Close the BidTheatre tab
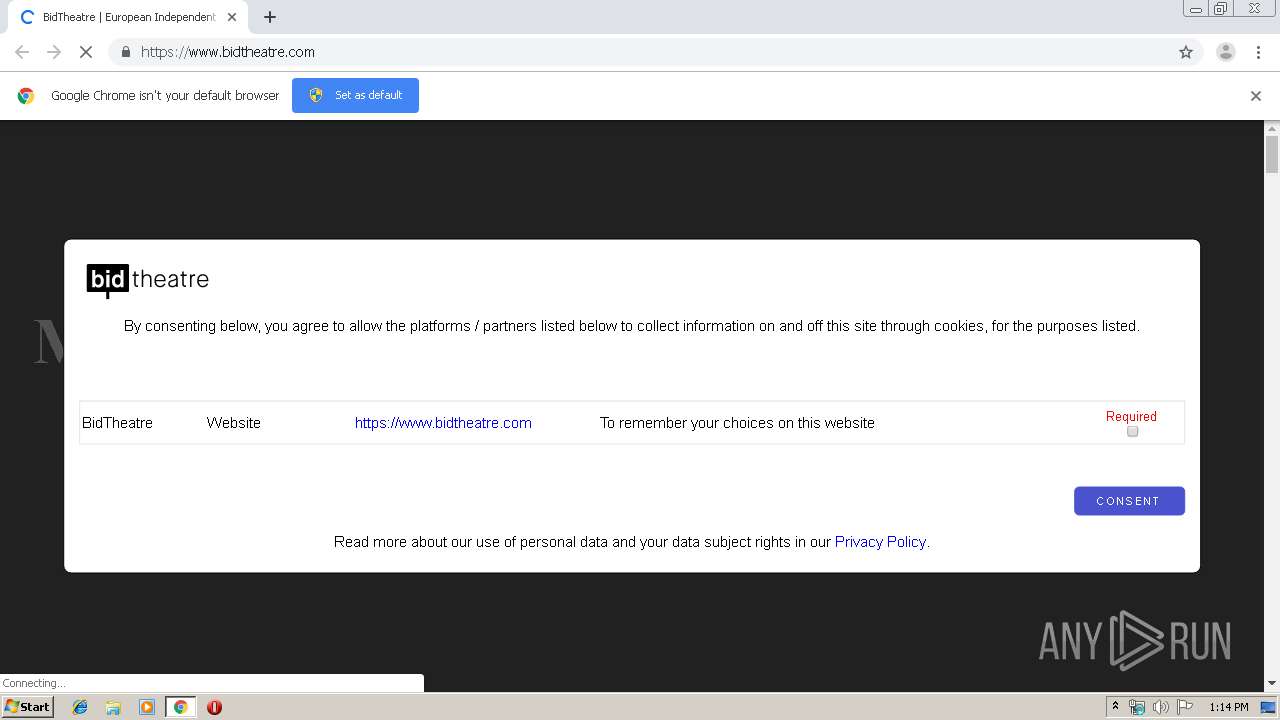This screenshot has height=720, width=1280. pyautogui.click(x=232, y=17)
